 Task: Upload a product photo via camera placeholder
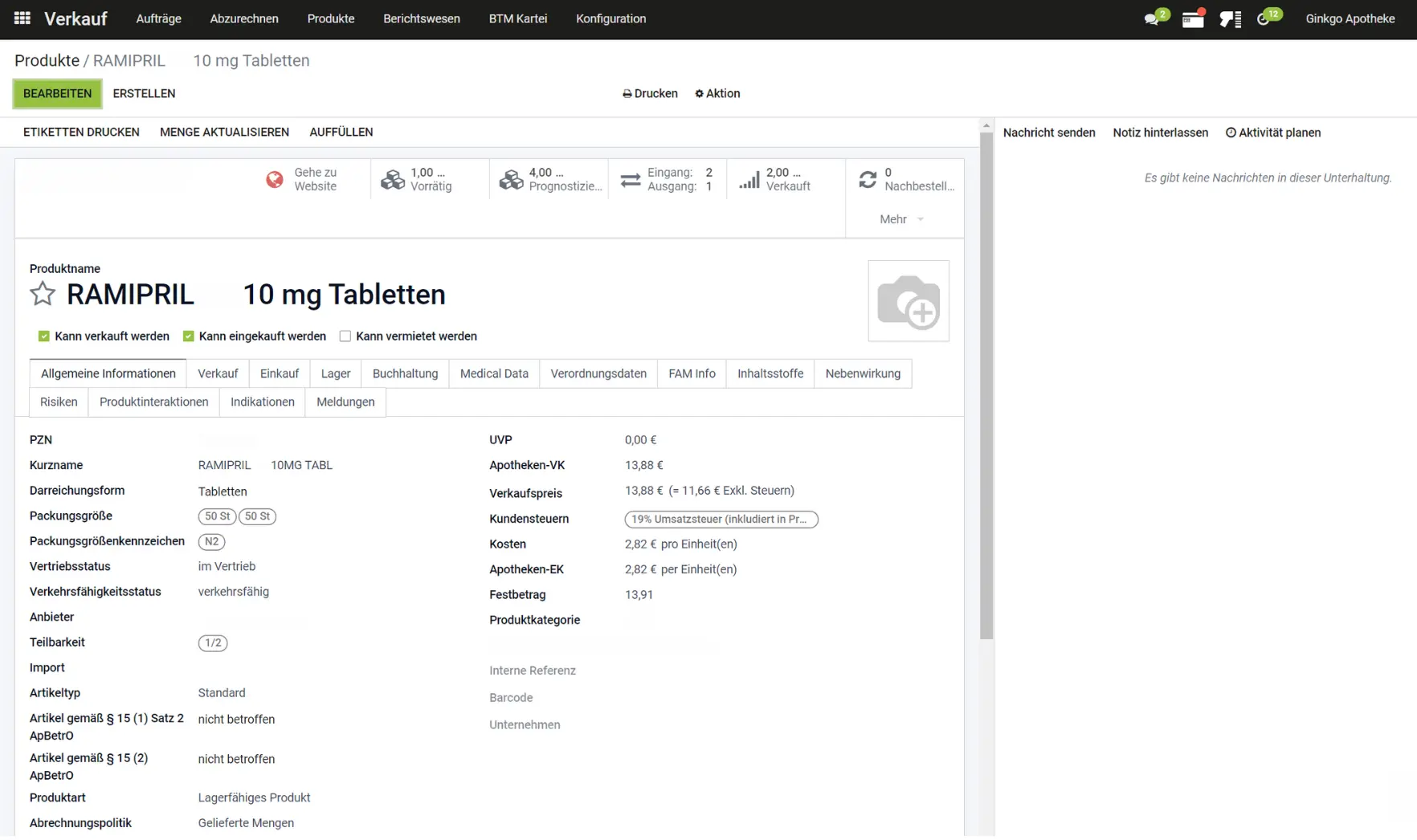pos(909,300)
